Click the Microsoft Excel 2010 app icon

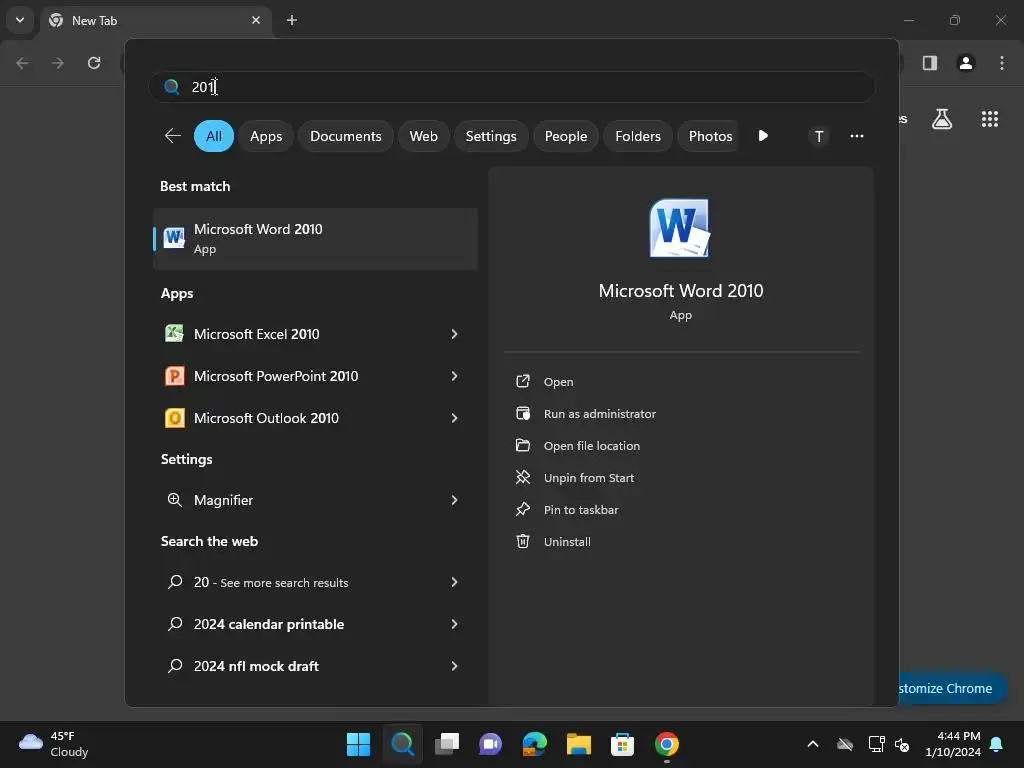(x=174, y=334)
